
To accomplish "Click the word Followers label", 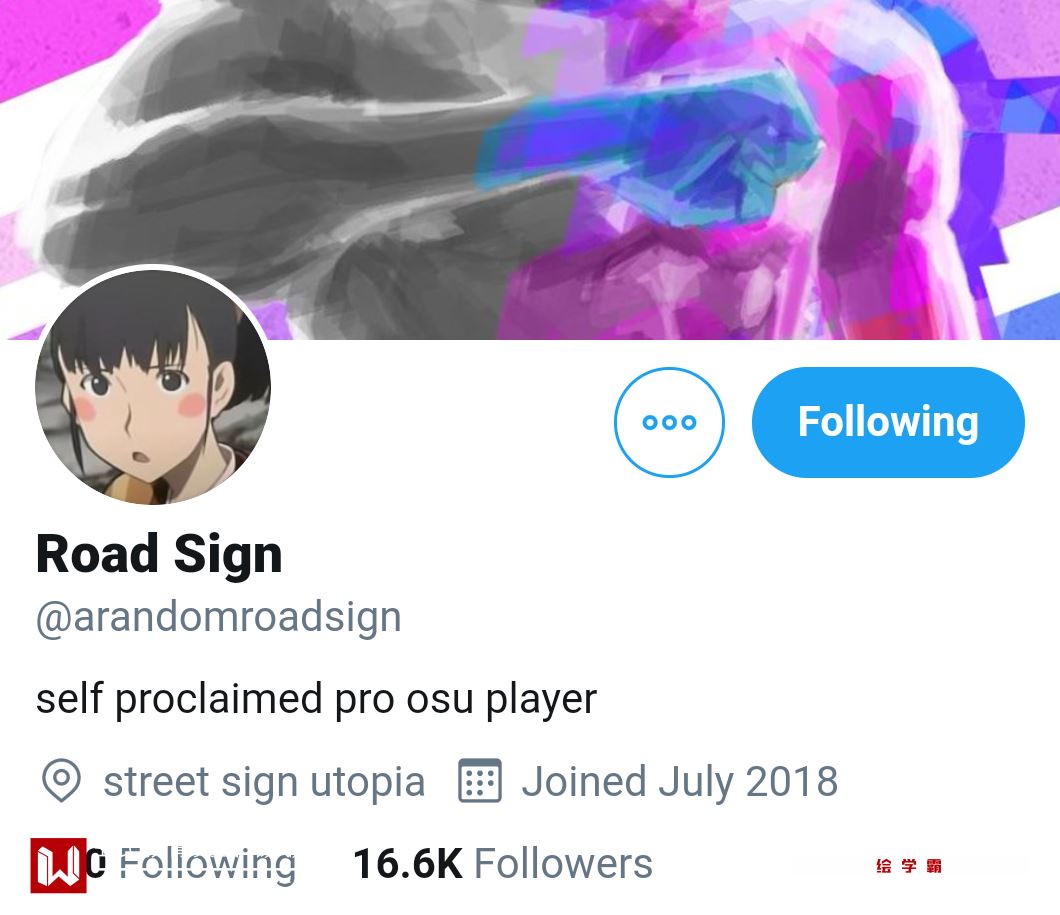I will coord(563,864).
